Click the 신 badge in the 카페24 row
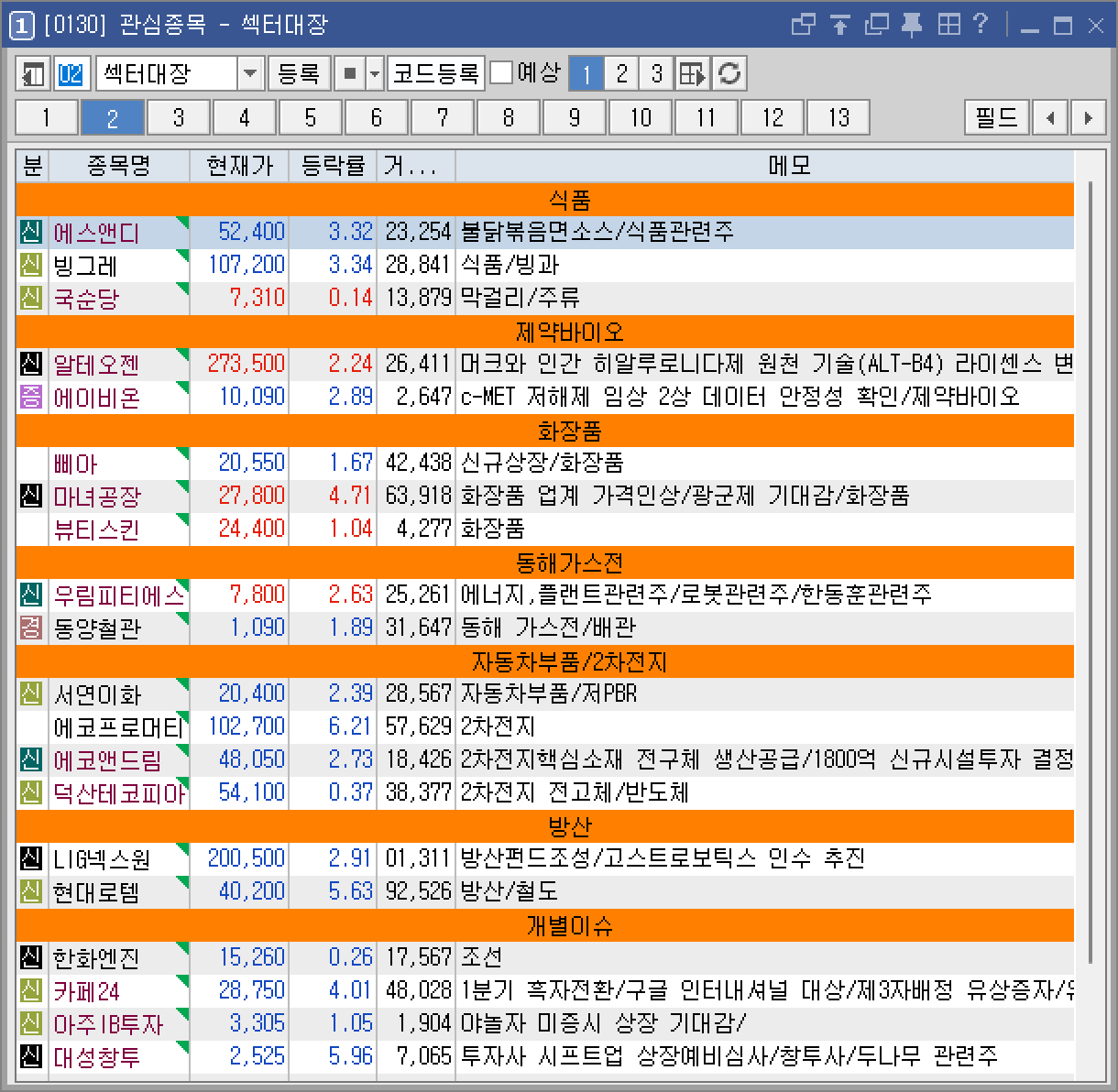Viewport: 1118px width, 1092px height. tap(31, 991)
